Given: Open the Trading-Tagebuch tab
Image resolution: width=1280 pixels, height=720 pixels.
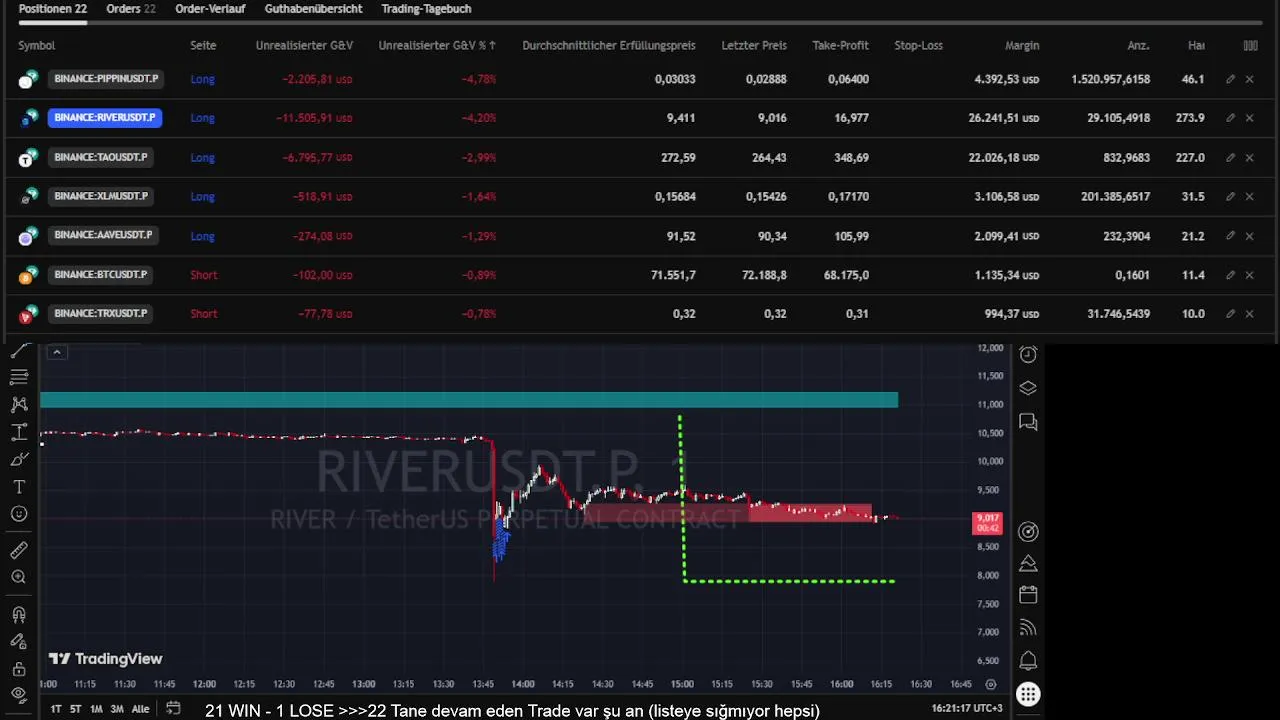Looking at the screenshot, I should tap(426, 9).
